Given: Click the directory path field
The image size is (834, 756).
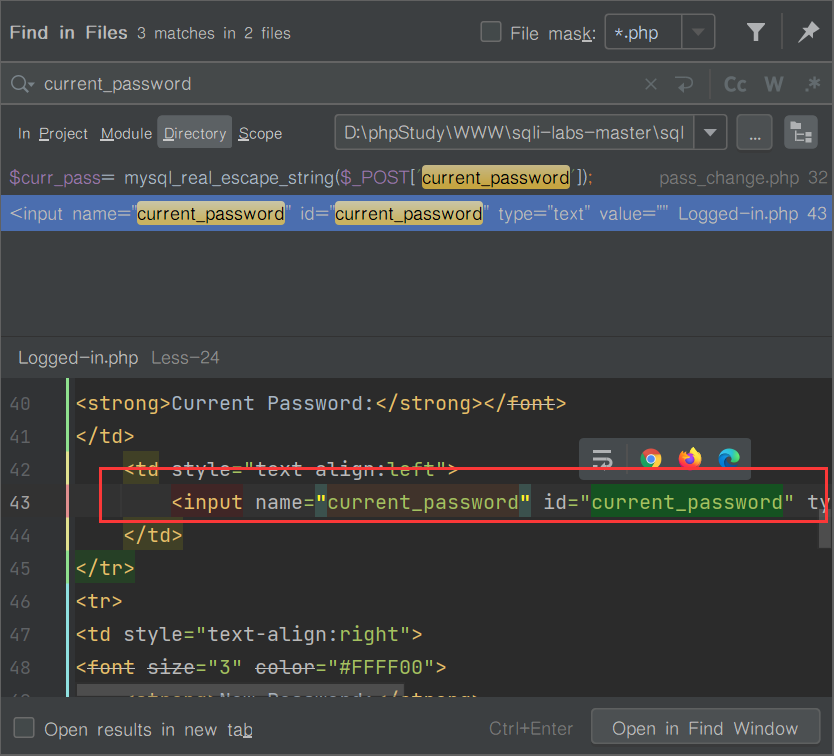Looking at the screenshot, I should [514, 132].
